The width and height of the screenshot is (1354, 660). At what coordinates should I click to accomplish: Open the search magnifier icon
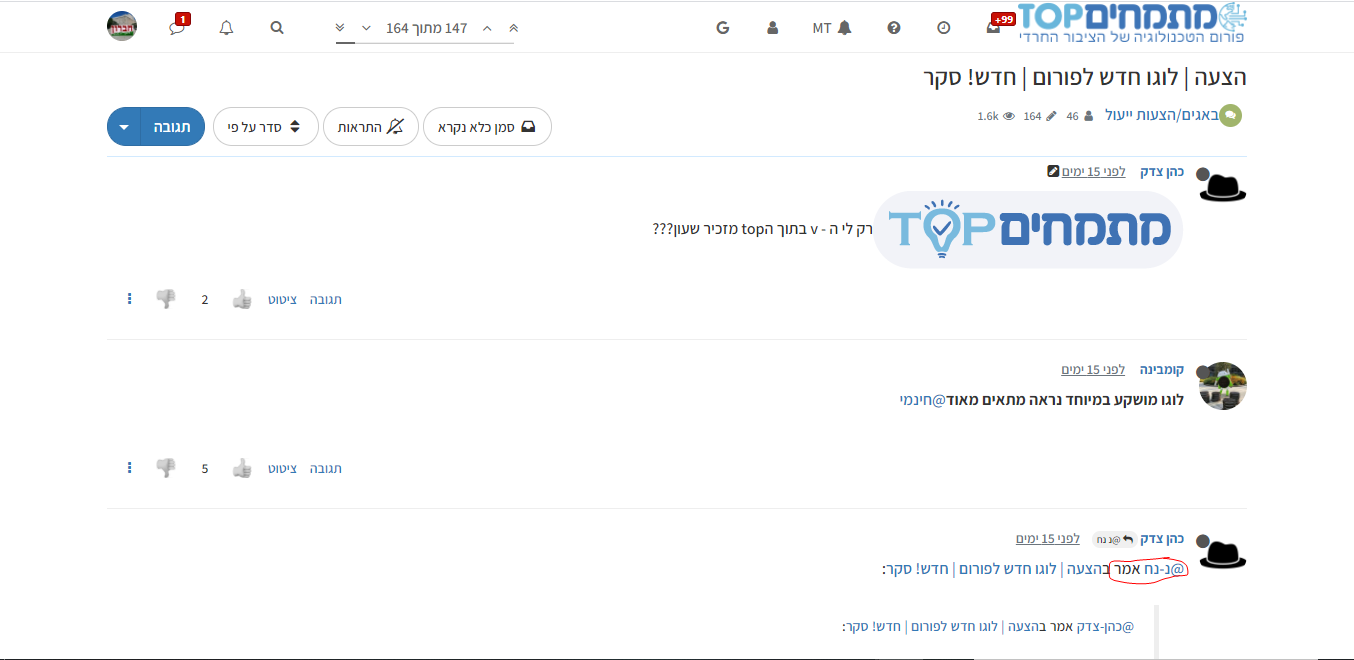pos(277,28)
